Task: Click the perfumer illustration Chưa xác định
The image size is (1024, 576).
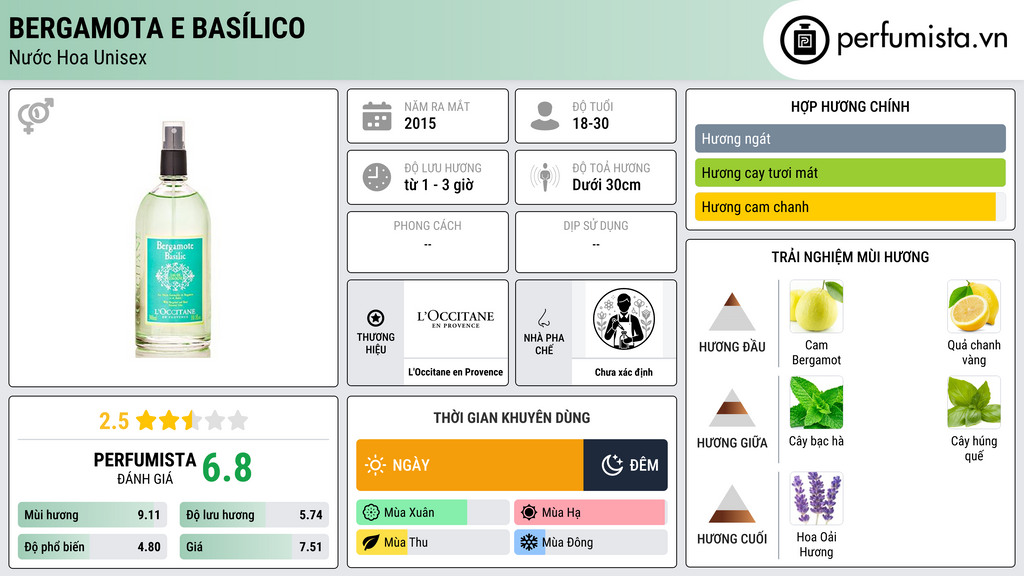Action: pos(624,319)
